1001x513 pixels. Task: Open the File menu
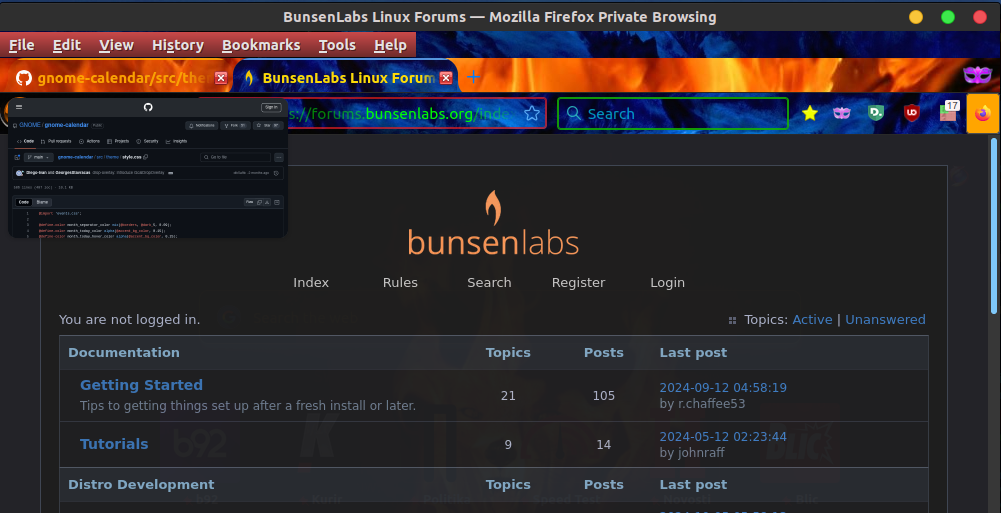[22, 45]
